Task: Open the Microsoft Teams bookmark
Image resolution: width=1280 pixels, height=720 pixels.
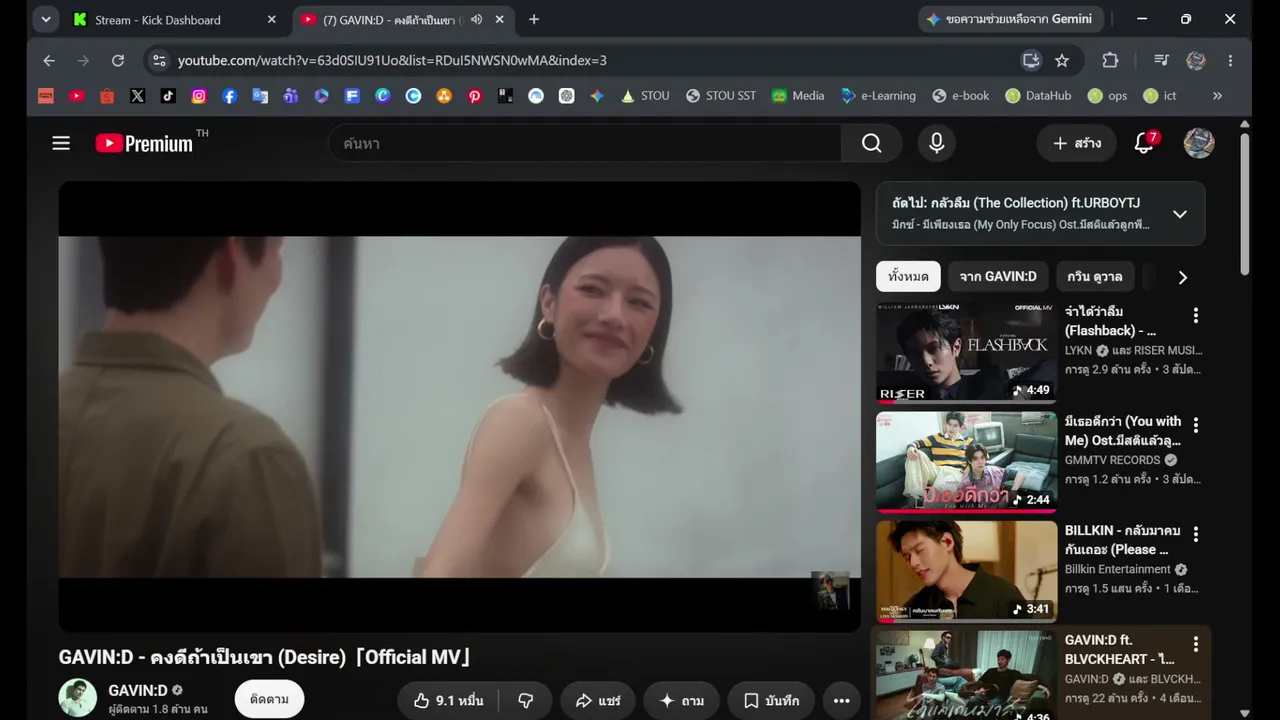Action: [x=291, y=96]
